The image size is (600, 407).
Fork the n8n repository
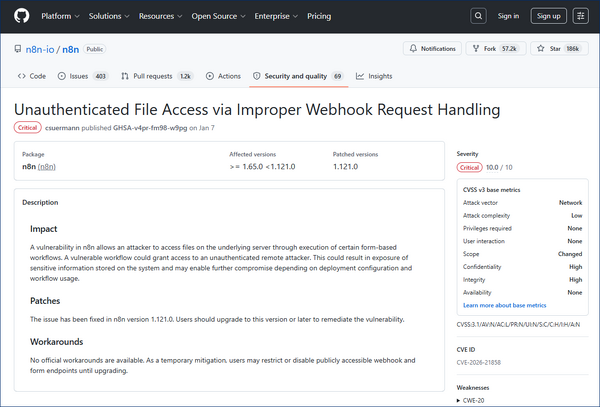(x=495, y=48)
